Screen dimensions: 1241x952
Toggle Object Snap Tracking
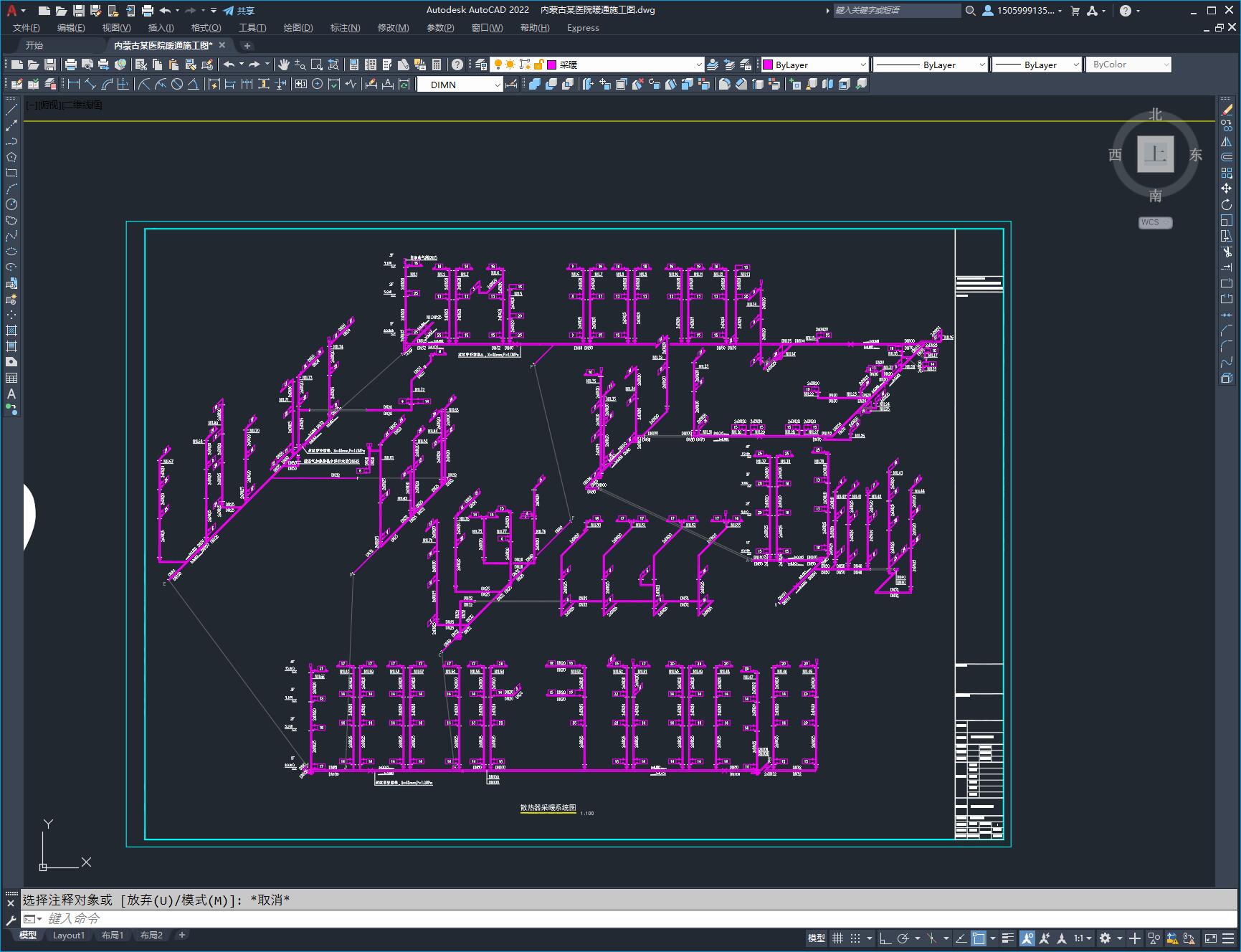point(961,938)
